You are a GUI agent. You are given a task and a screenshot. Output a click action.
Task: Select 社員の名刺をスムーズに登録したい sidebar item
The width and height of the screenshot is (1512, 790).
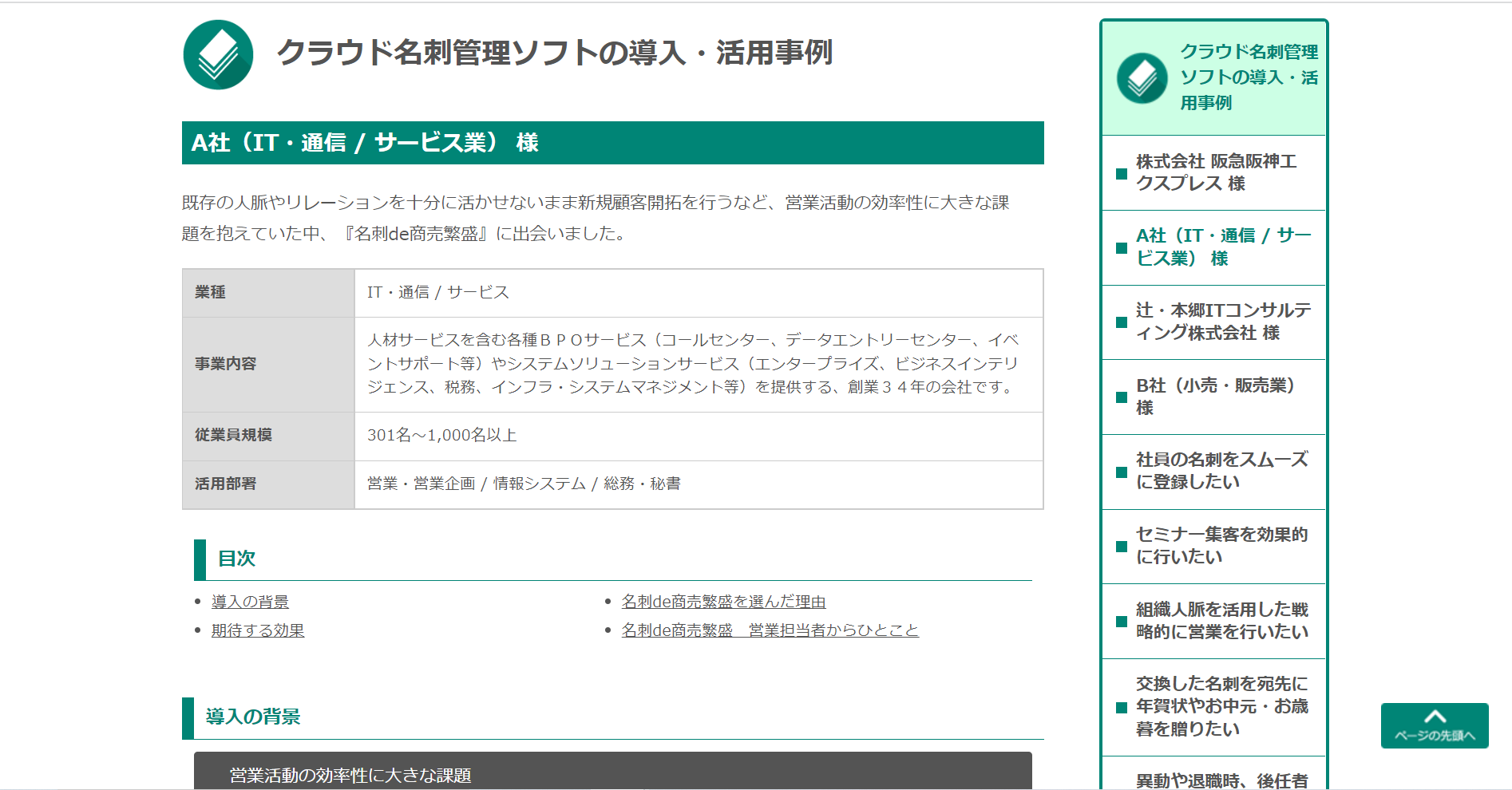[x=1221, y=471]
